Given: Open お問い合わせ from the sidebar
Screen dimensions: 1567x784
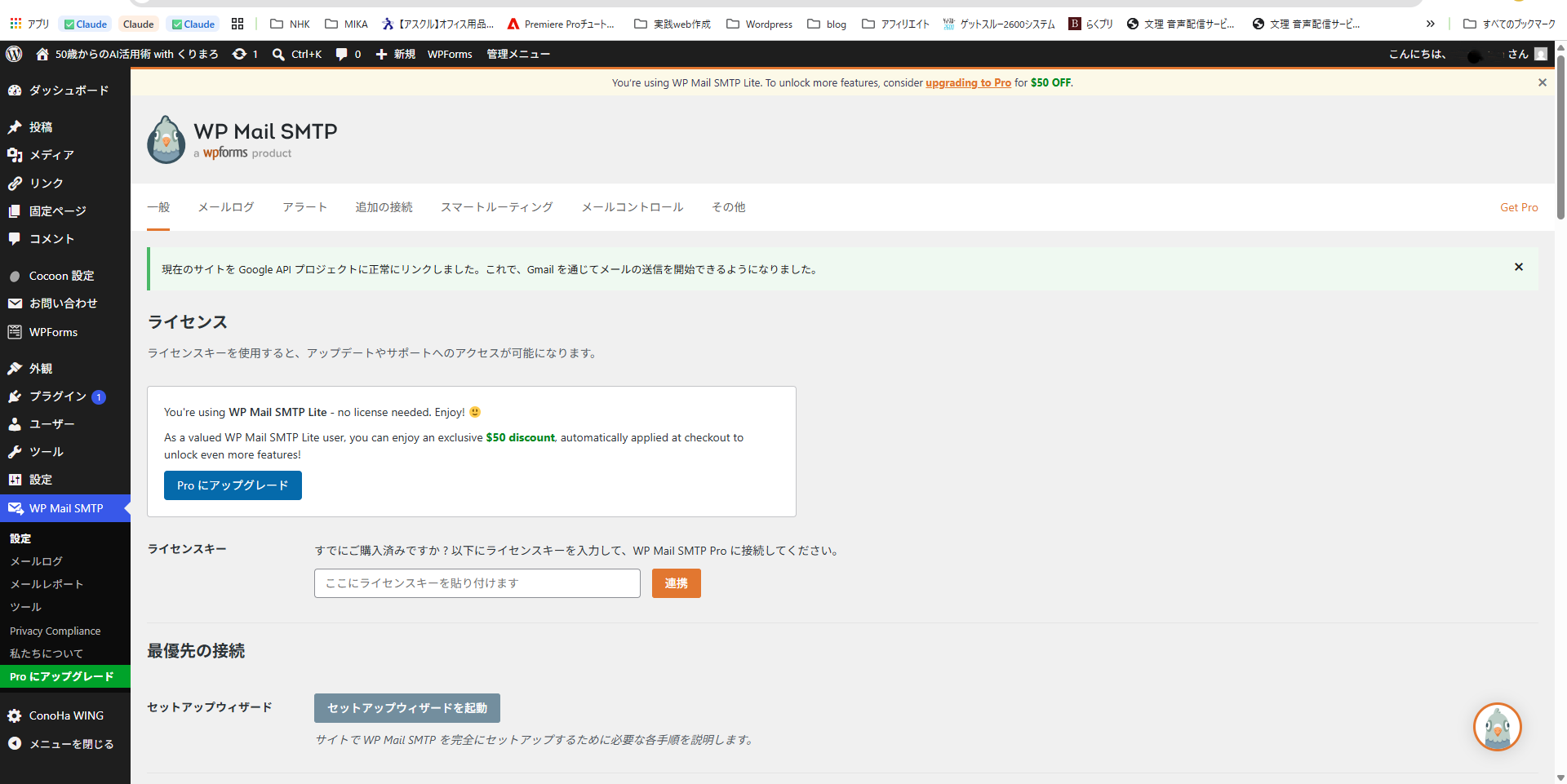Looking at the screenshot, I should [65, 303].
